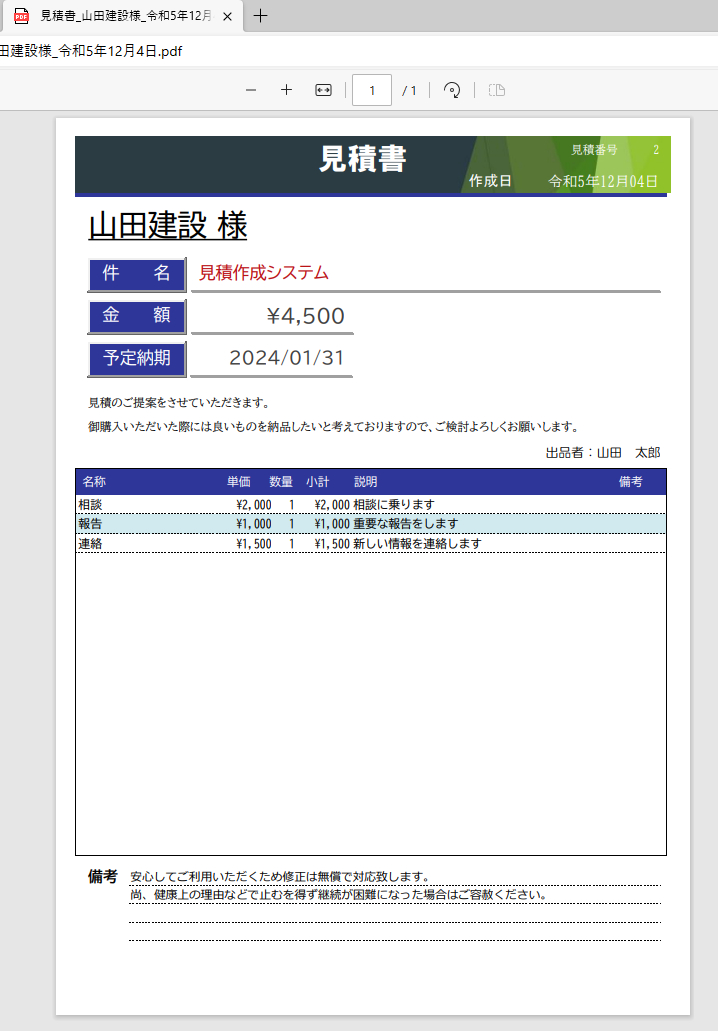Click the 名称 column header
Viewport: 718px width, 1031px height.
click(94, 482)
